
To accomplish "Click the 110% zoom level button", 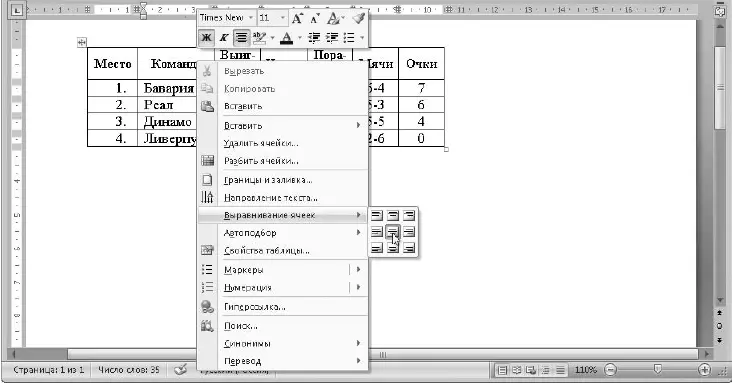I will pos(585,370).
